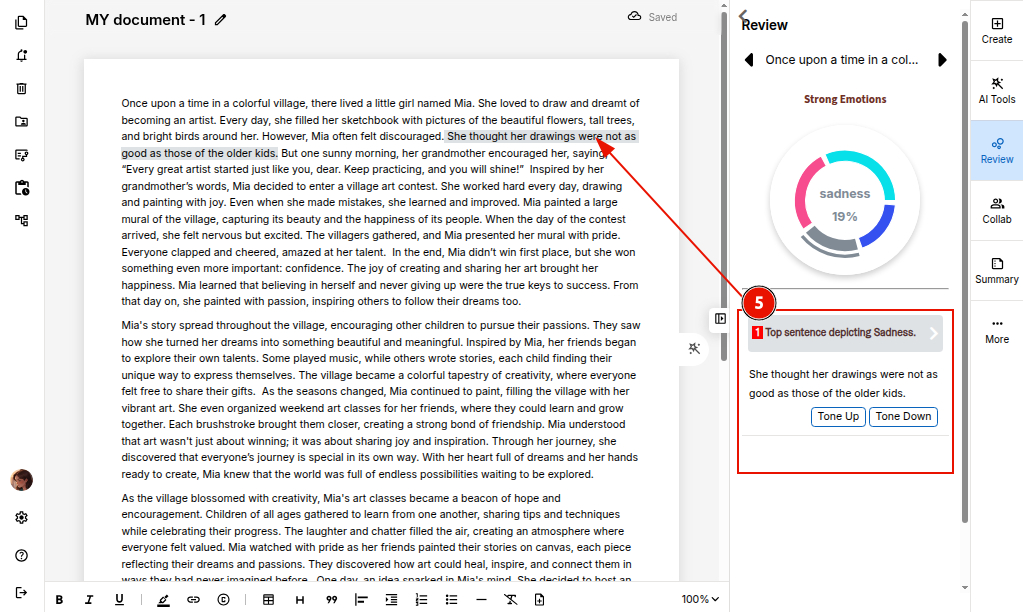
Task: Click the log out icon at bottom left
Action: 22,592
